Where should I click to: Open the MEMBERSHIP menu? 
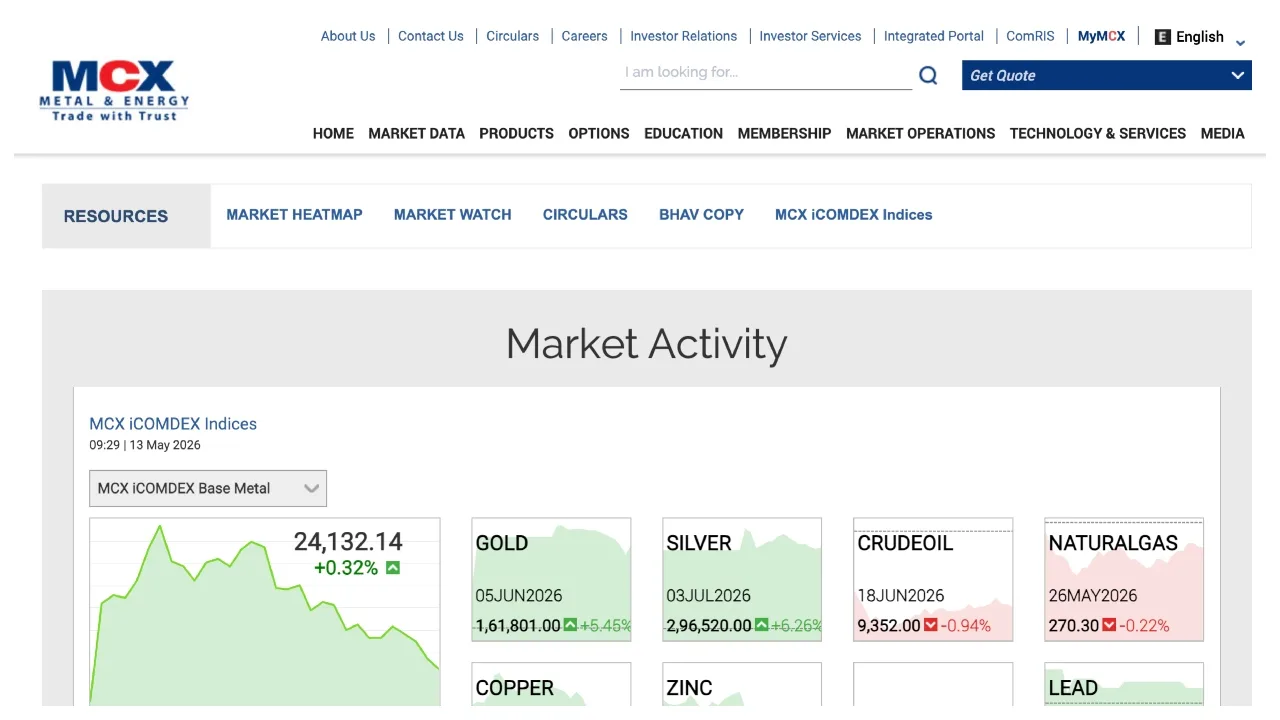click(x=784, y=133)
